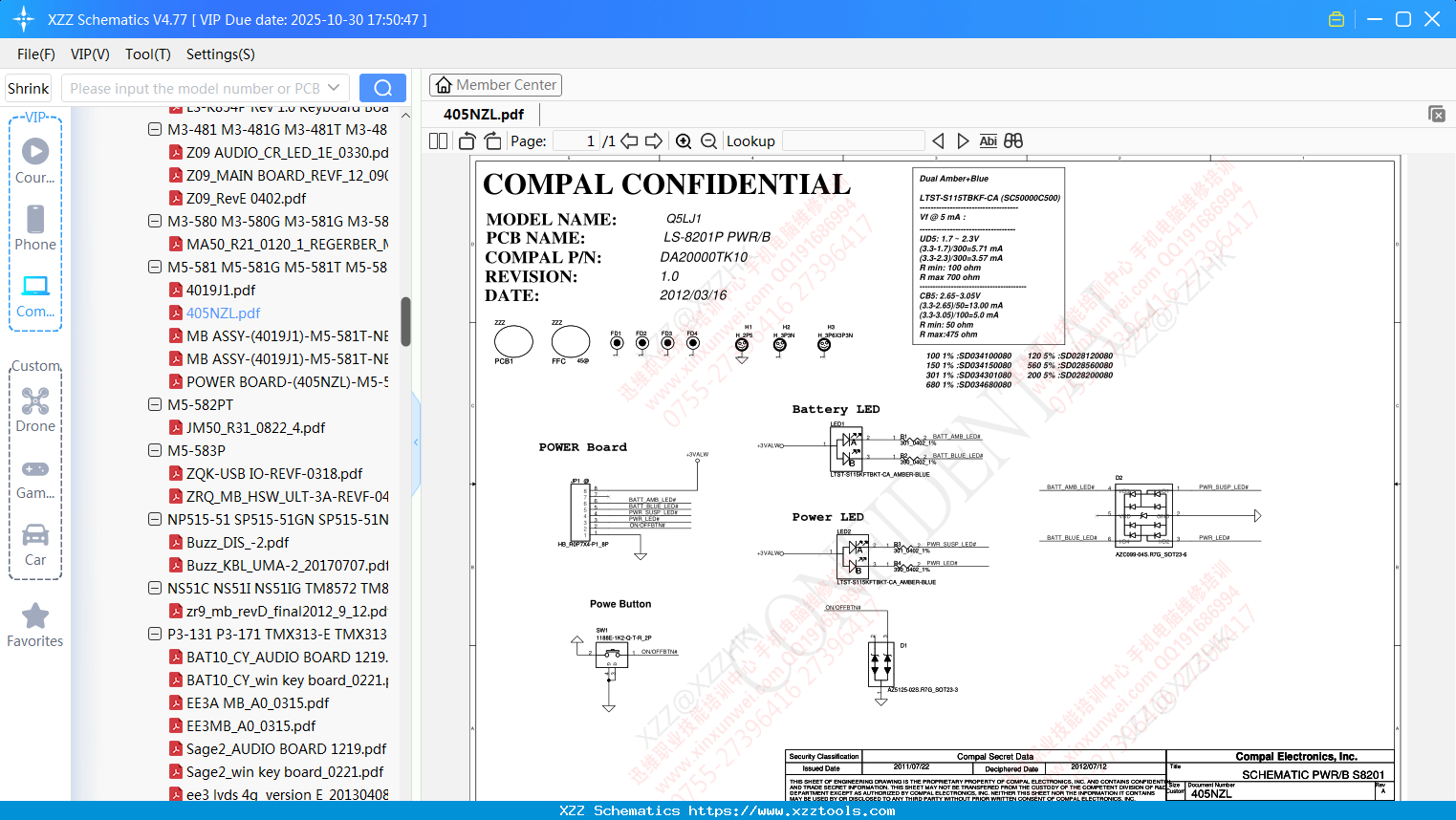Click the binoculars search icon
Viewport: 1456px width, 820px height.
pyautogui.click(x=1013, y=140)
